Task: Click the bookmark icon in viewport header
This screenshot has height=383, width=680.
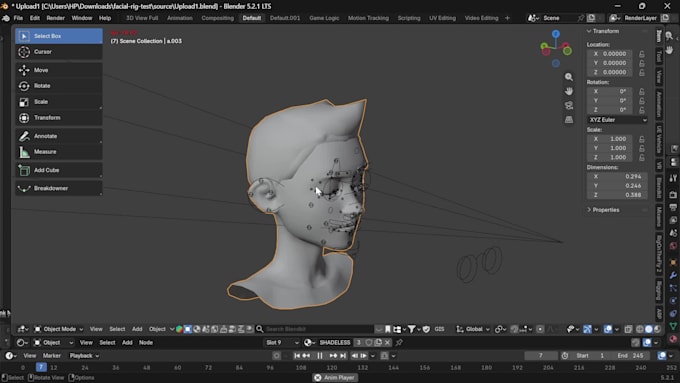Action: (x=388, y=329)
